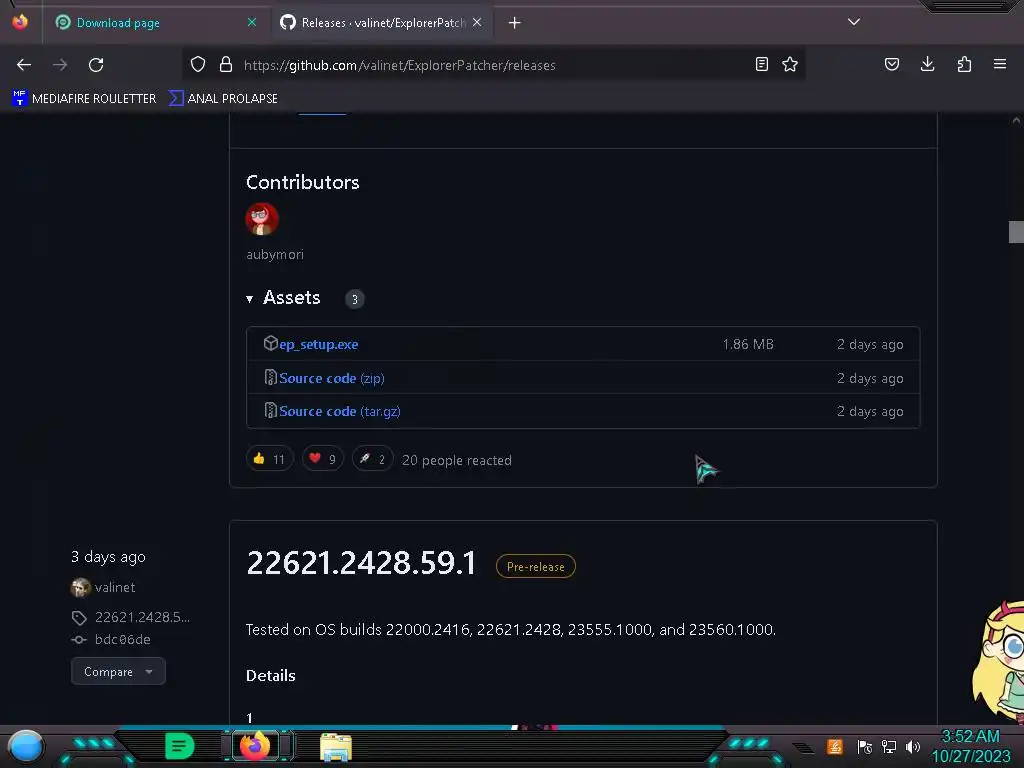
Task: Open a new browser tab
Action: [x=515, y=23]
